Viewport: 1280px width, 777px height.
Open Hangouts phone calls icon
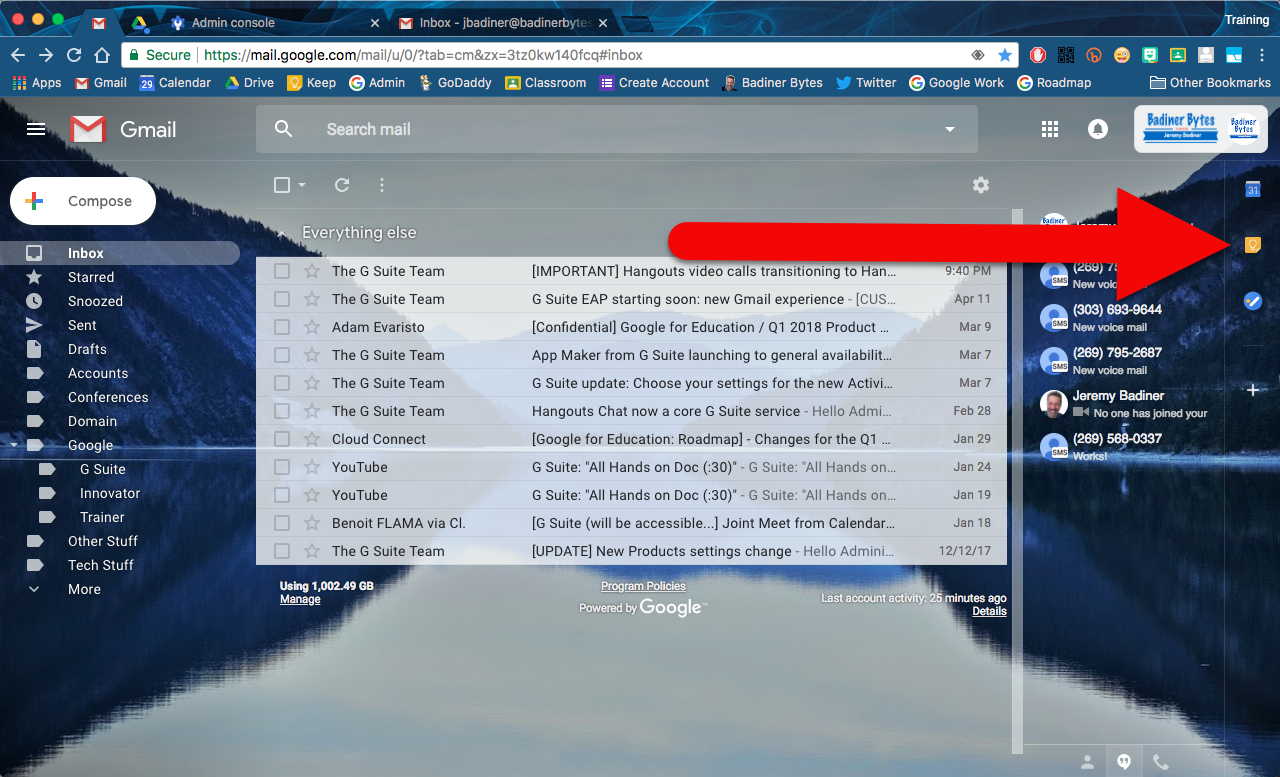1161,762
